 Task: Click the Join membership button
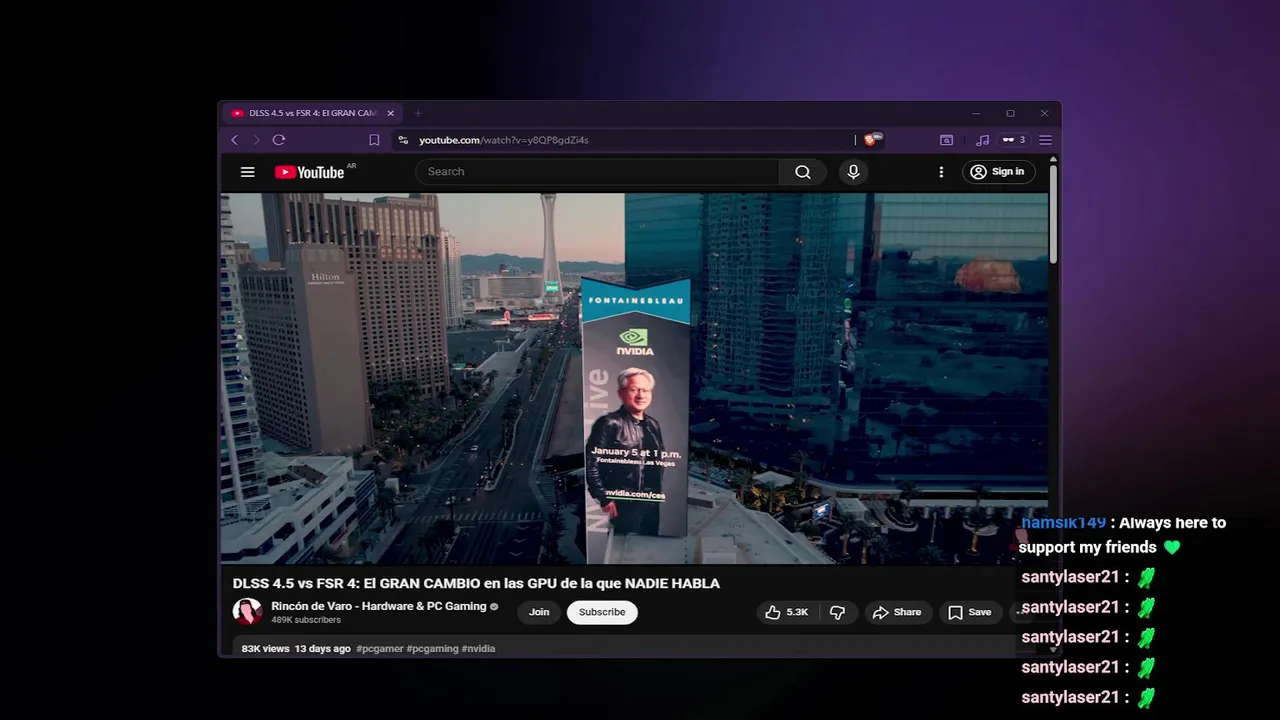coord(539,612)
